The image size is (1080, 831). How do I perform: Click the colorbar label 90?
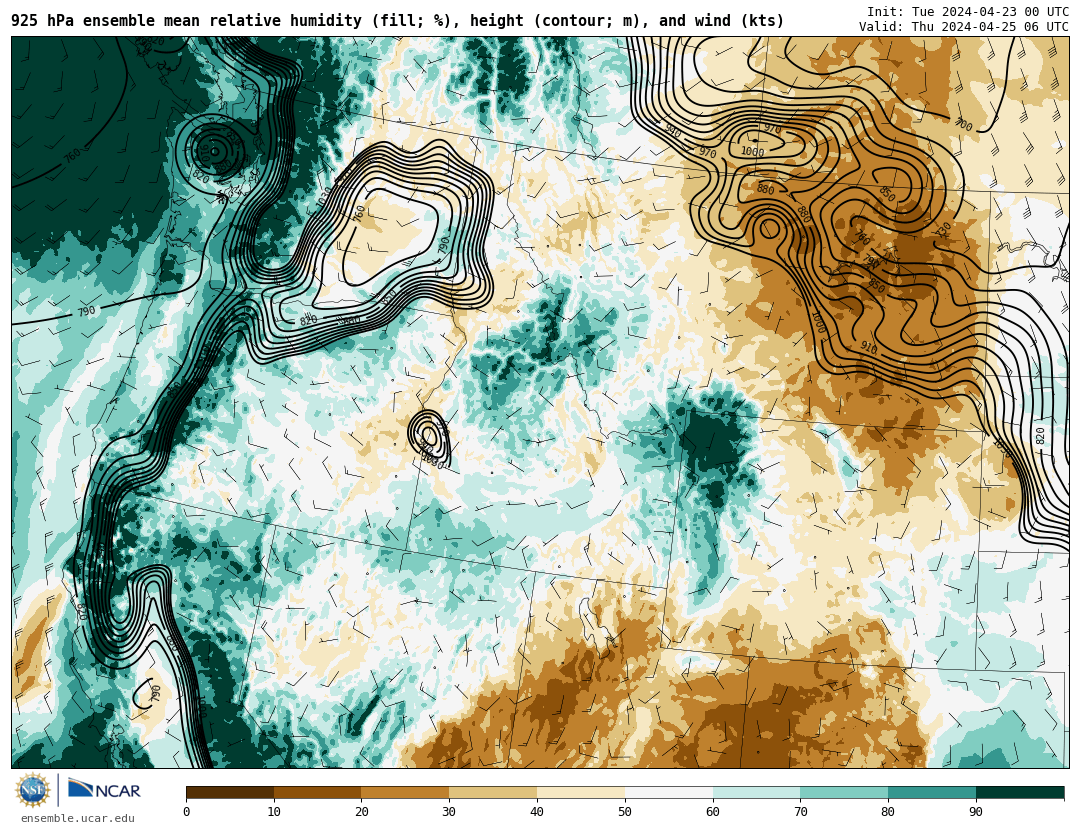976,812
